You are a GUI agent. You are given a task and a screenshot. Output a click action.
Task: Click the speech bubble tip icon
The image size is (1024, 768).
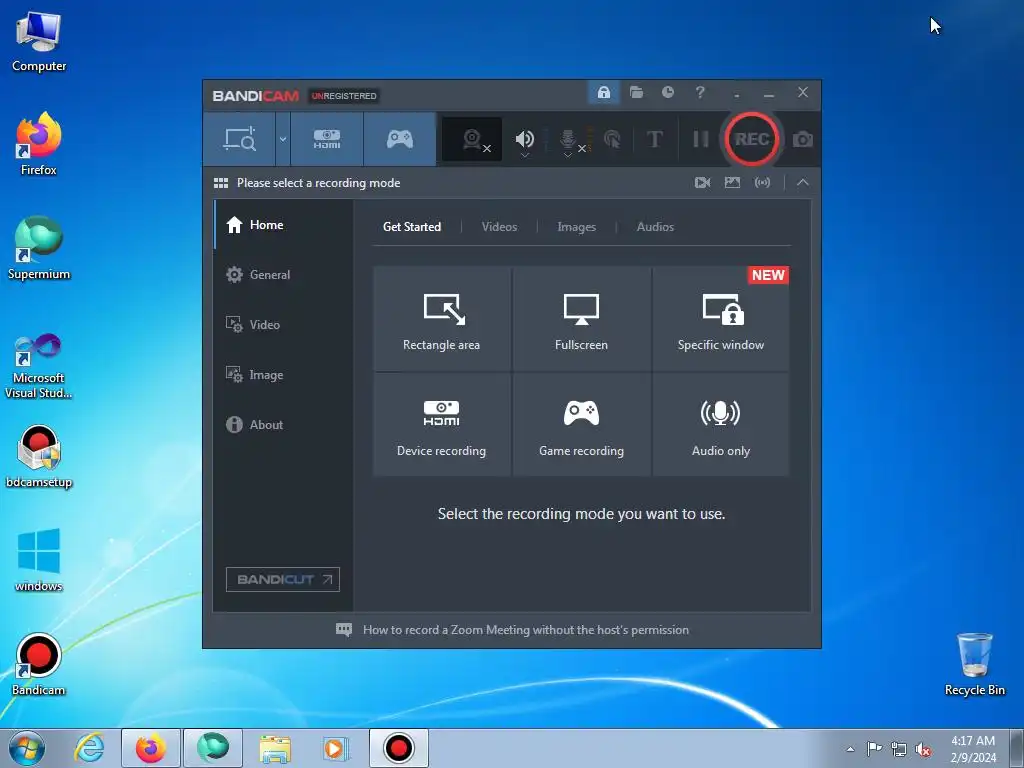(x=344, y=630)
